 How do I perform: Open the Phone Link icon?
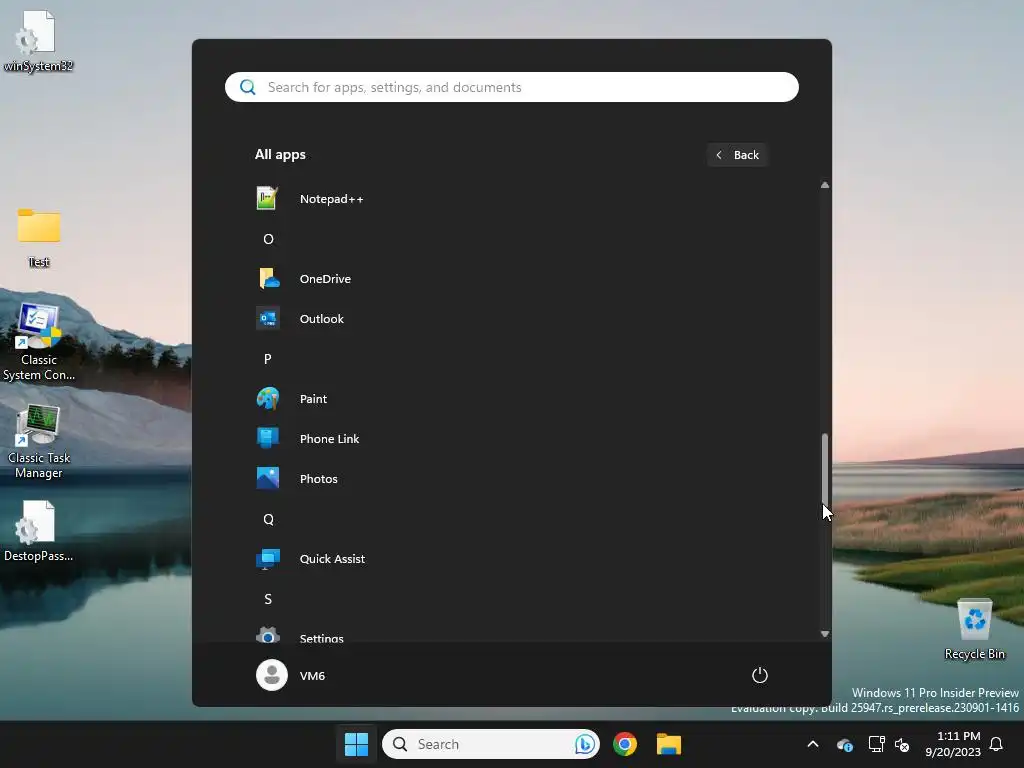pyautogui.click(x=268, y=438)
